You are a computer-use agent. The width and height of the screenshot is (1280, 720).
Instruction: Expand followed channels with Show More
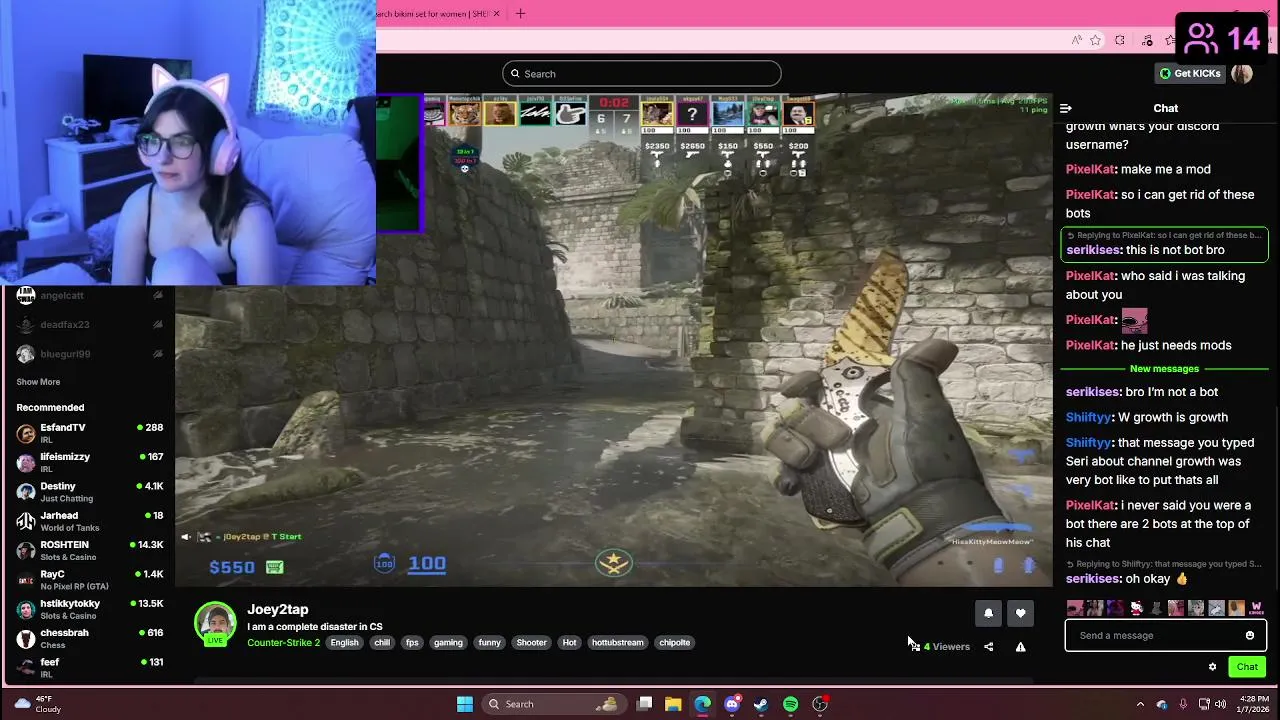(38, 382)
